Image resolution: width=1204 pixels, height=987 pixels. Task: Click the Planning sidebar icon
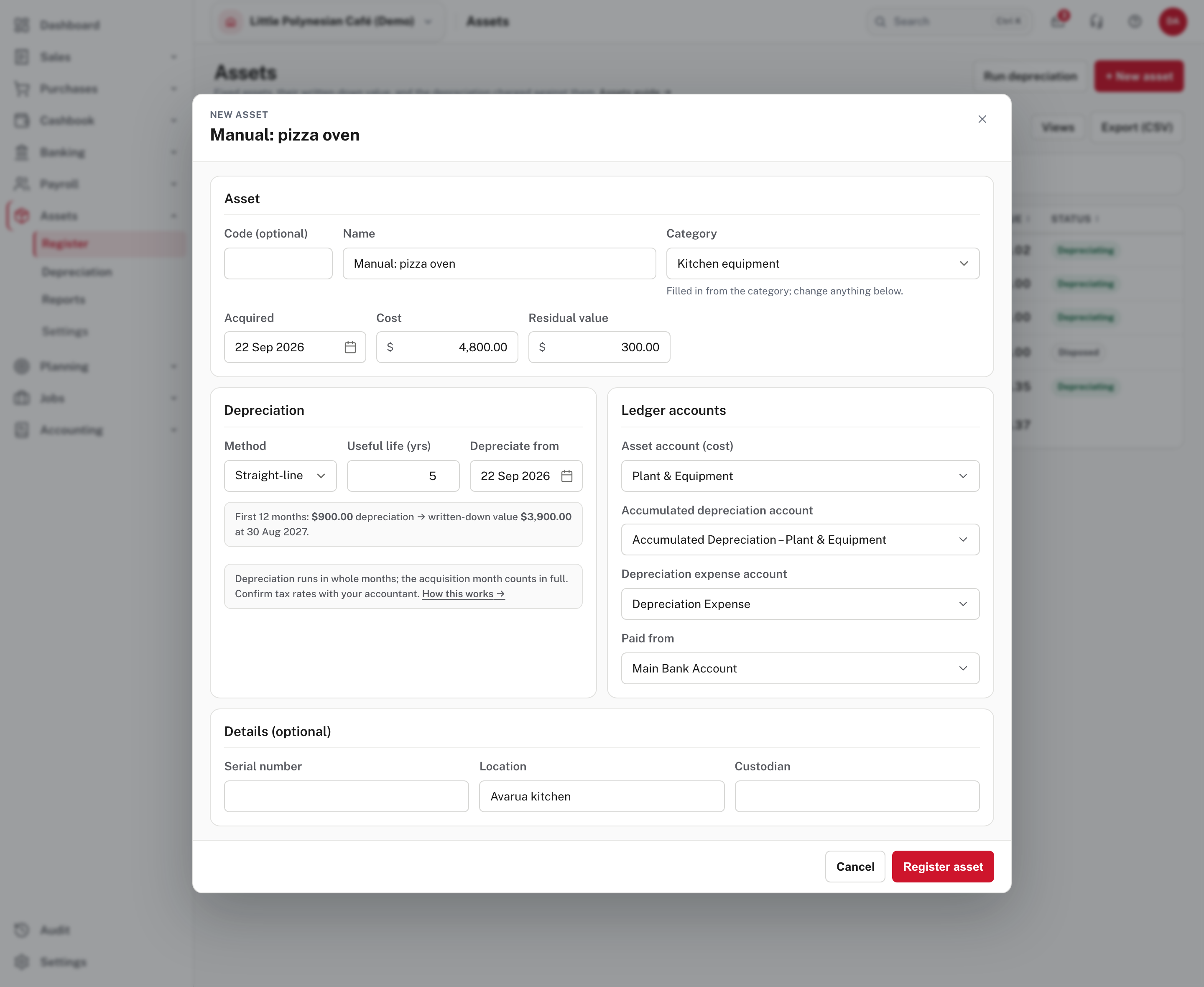click(22, 367)
